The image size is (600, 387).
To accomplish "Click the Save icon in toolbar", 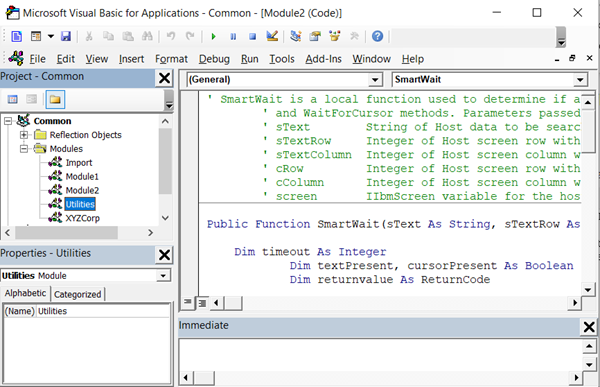I will (x=66, y=36).
